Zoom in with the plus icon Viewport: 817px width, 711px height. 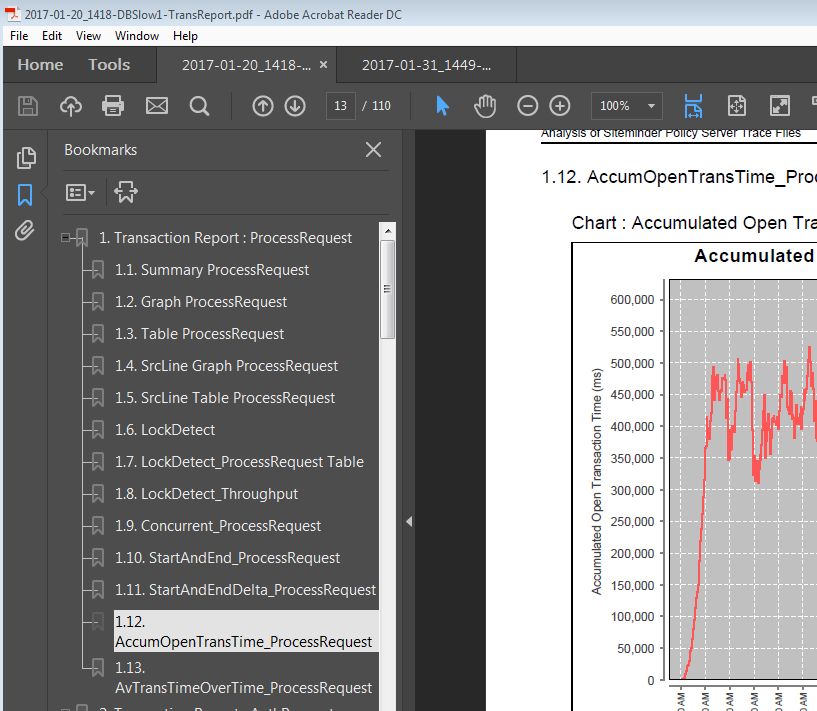(560, 106)
